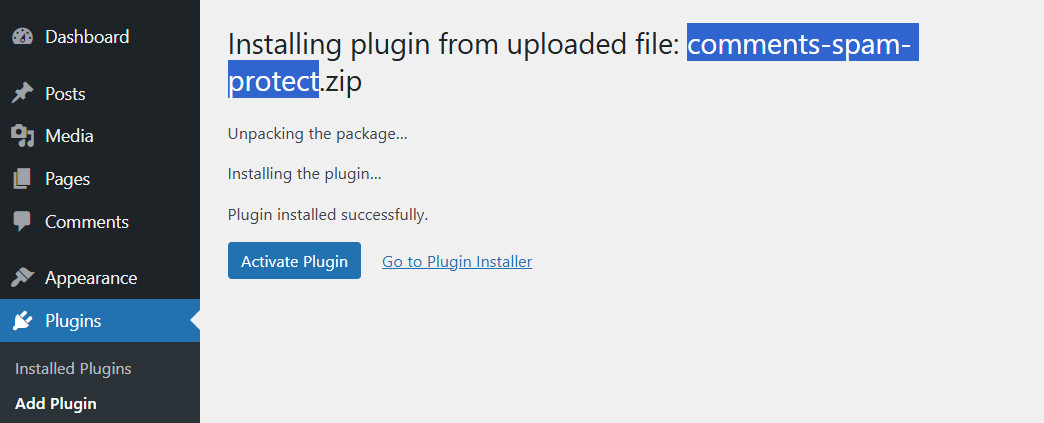1044x423 pixels.
Task: Click the Media library icon
Action: pyautogui.click(x=22, y=136)
